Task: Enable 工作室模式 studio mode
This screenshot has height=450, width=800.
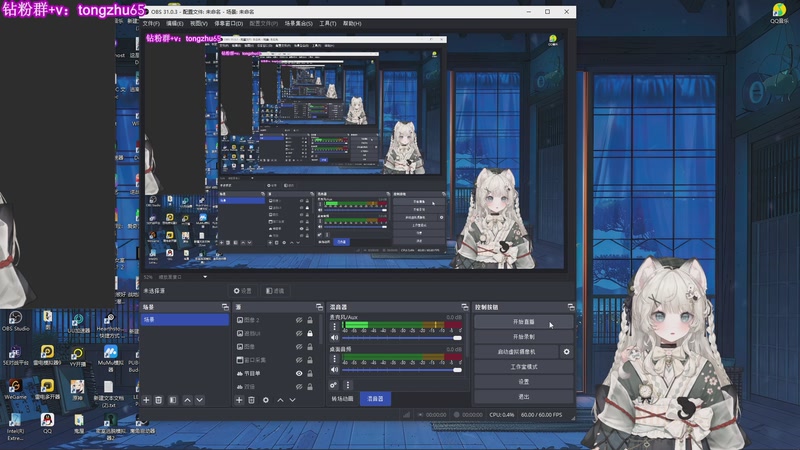Action: (x=523, y=366)
